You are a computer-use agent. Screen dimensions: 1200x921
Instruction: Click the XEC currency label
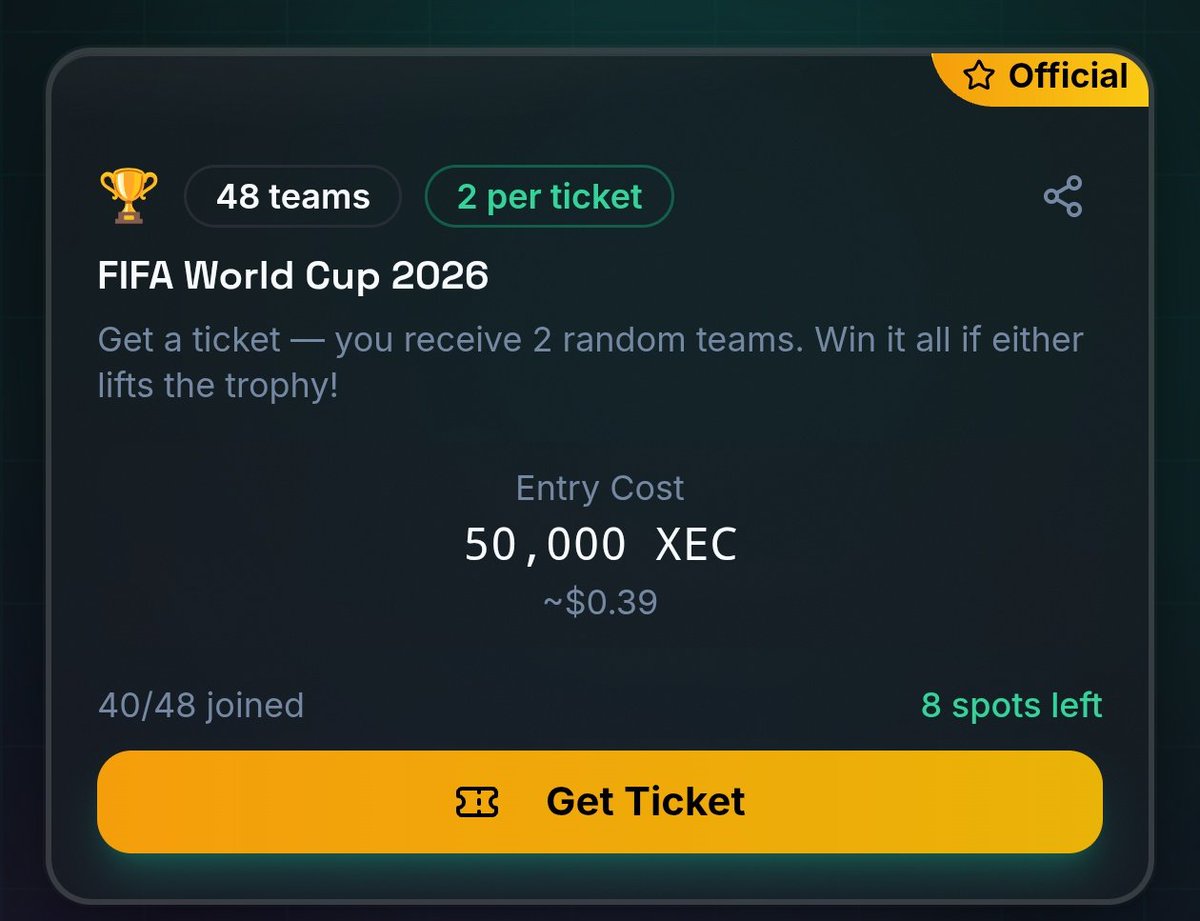[696, 544]
